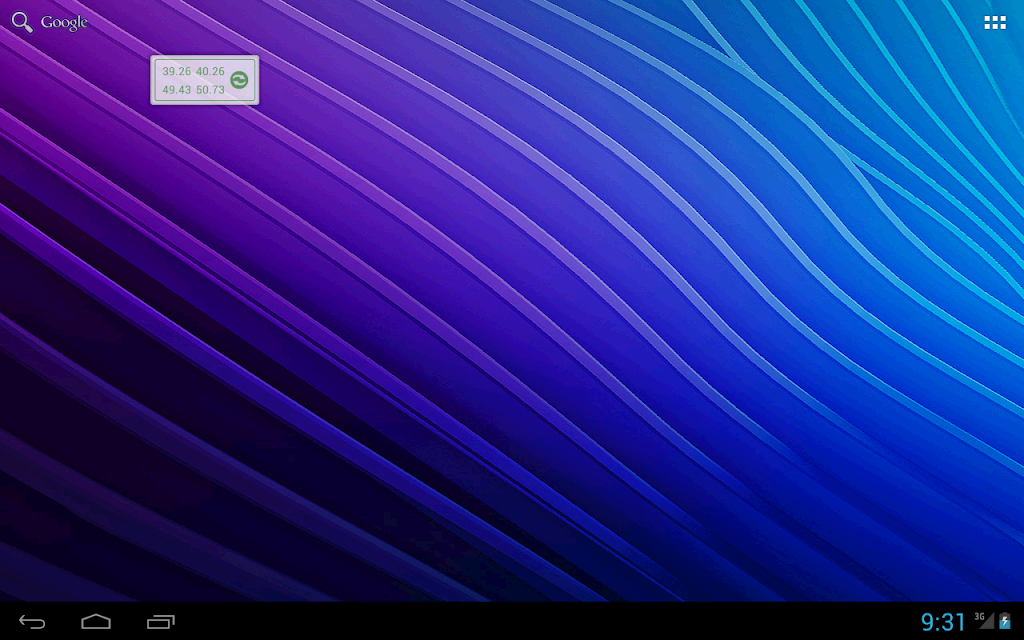The height and width of the screenshot is (640, 1024).
Task: Go back with the navigation arrow
Action: tap(32, 622)
